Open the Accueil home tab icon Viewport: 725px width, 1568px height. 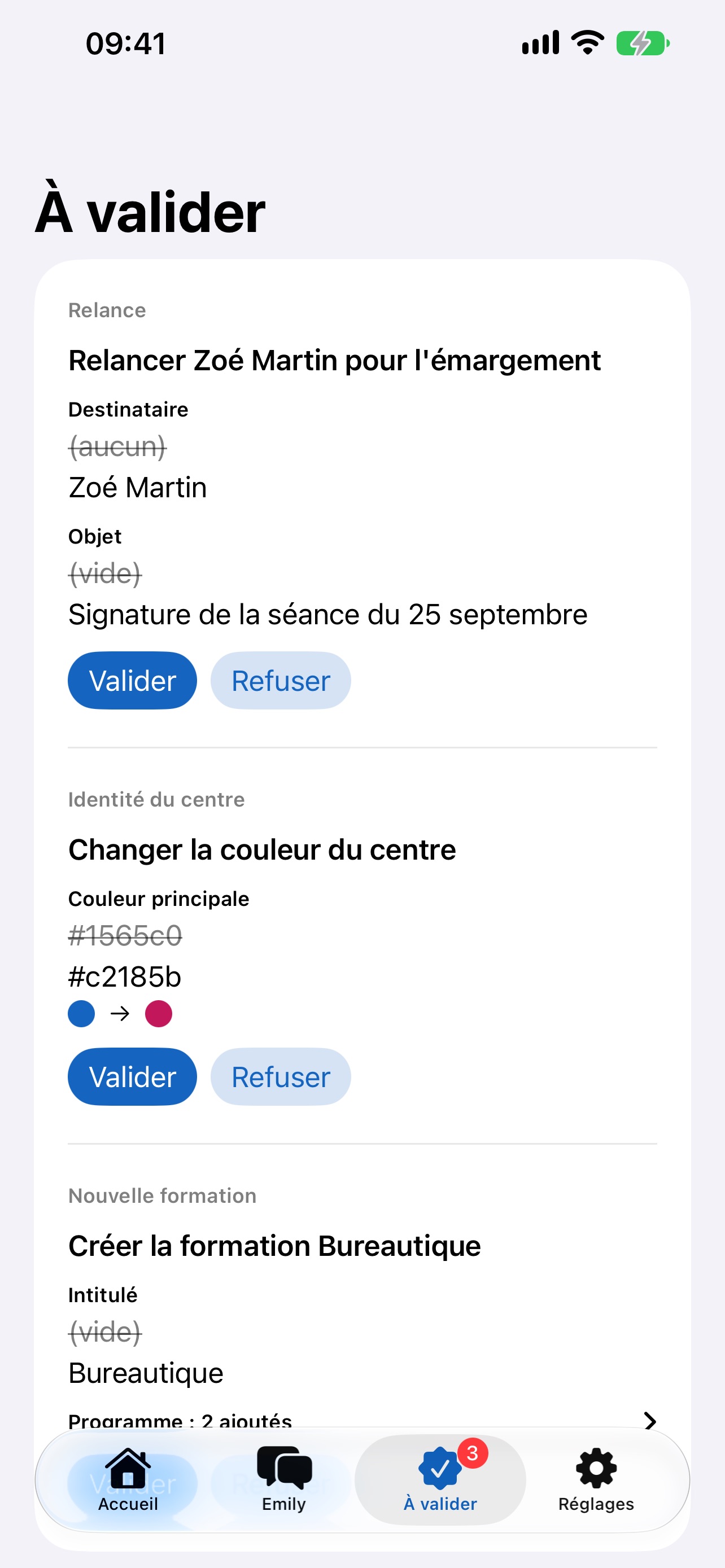click(x=128, y=1468)
